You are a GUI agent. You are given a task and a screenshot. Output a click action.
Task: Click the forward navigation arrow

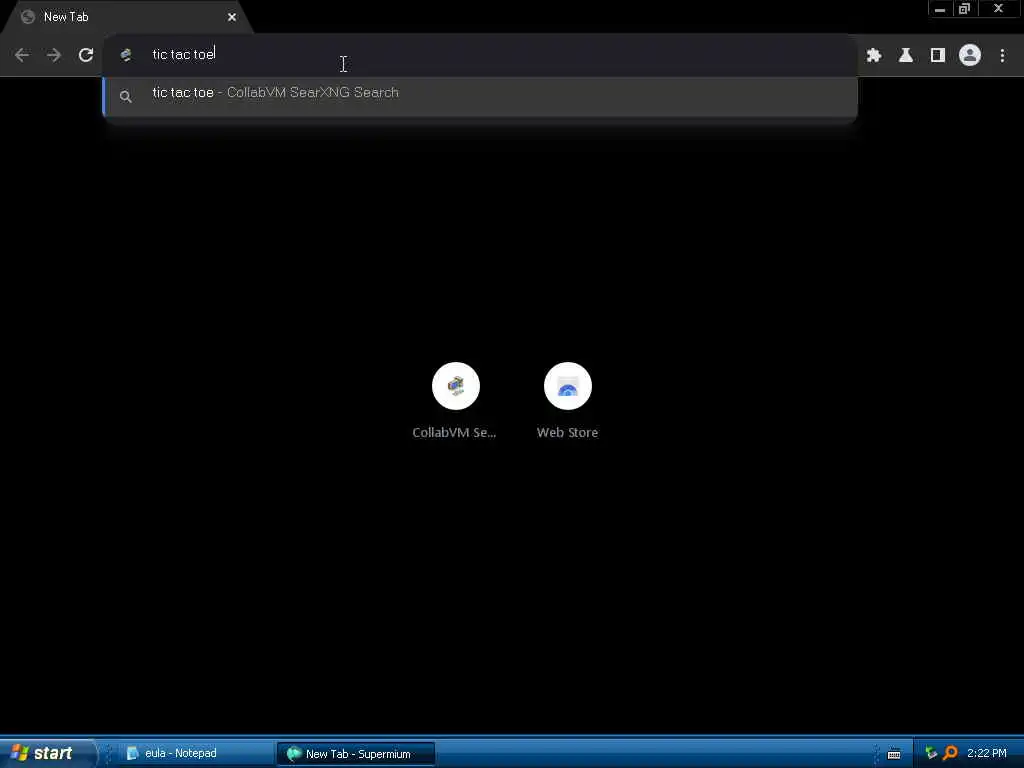pos(54,56)
